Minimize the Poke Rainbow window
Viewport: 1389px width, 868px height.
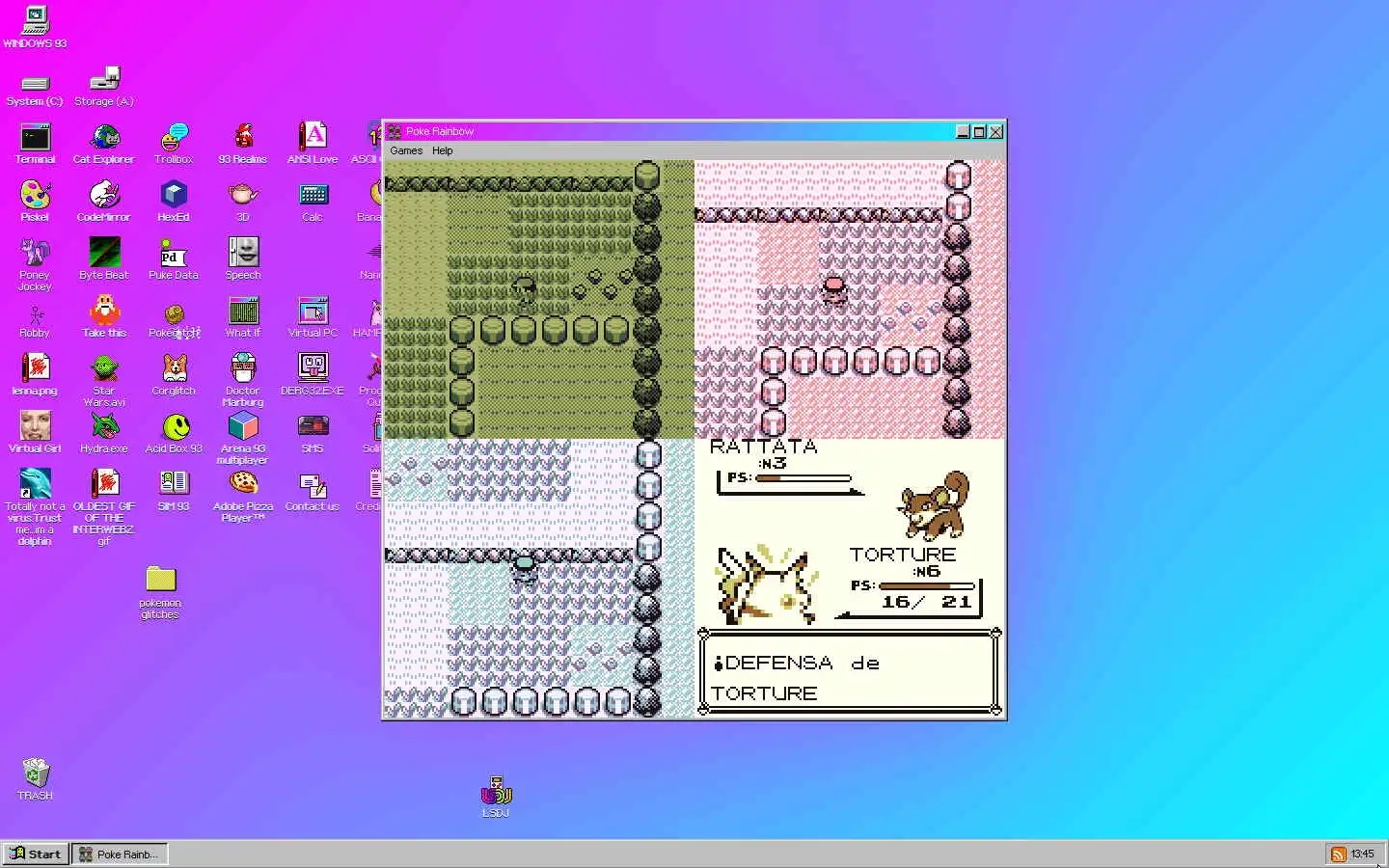tap(963, 131)
